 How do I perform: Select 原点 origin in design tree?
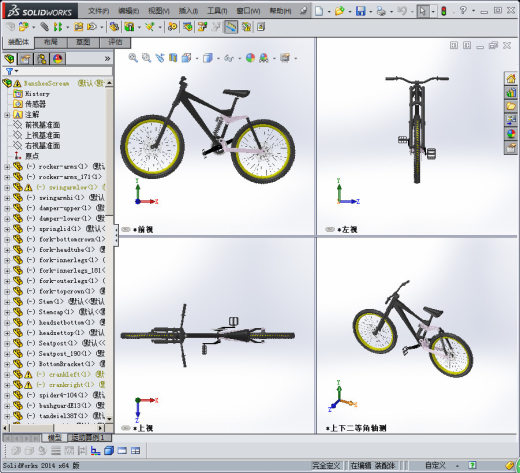[32, 156]
